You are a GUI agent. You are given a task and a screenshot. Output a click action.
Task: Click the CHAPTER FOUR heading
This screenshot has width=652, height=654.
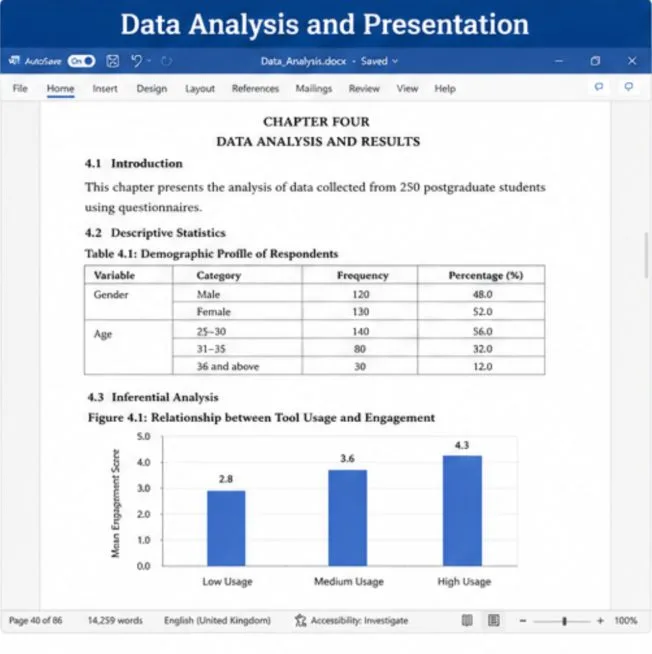click(316, 121)
